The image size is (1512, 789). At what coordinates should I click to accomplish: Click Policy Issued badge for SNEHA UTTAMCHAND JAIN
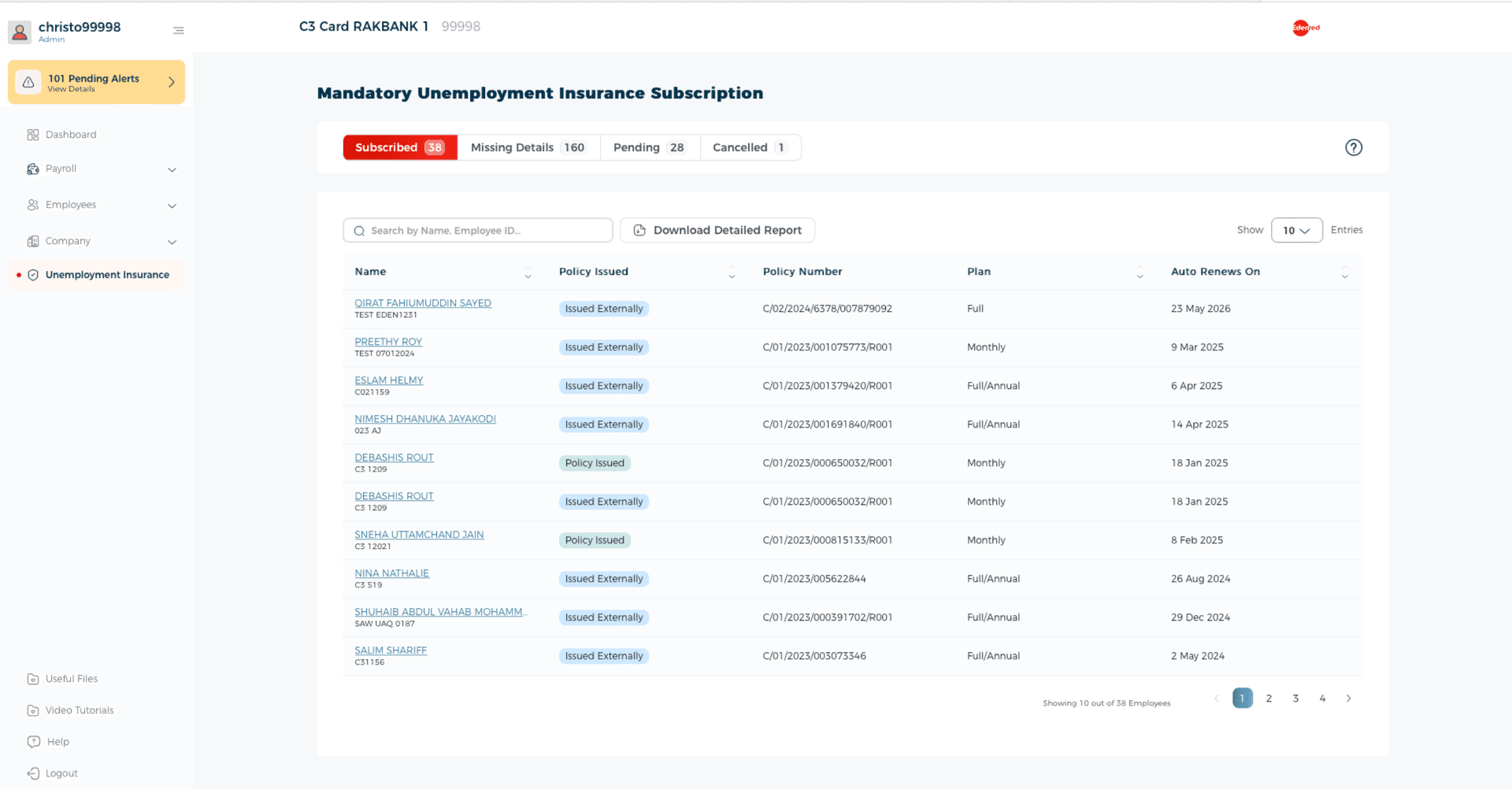pos(595,540)
